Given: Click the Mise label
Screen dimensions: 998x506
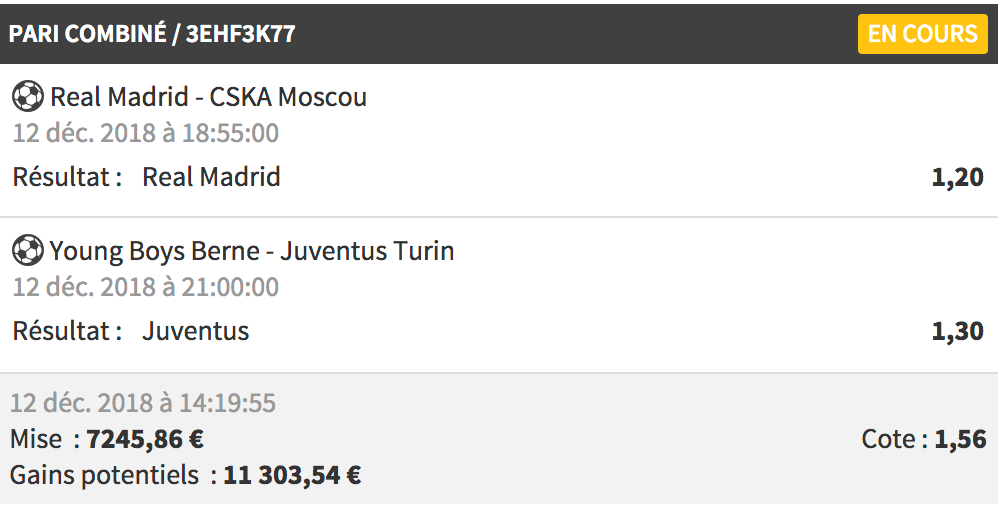Looking at the screenshot, I should (36, 439).
